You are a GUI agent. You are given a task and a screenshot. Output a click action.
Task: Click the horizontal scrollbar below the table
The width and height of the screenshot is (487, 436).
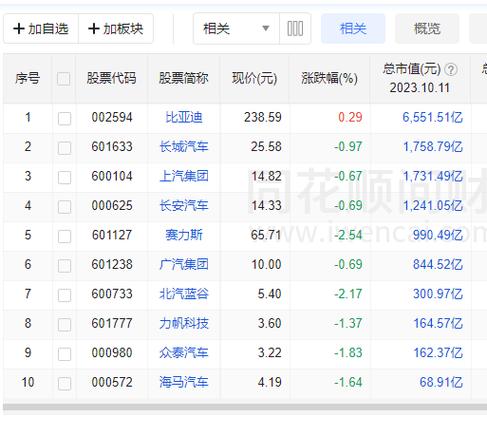pyautogui.click(x=245, y=407)
